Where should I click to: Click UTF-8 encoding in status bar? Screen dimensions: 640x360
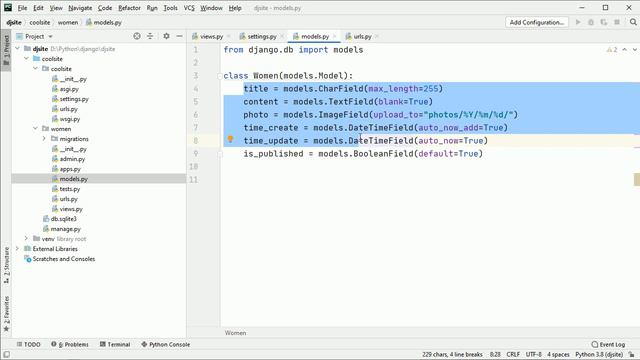pyautogui.click(x=534, y=355)
